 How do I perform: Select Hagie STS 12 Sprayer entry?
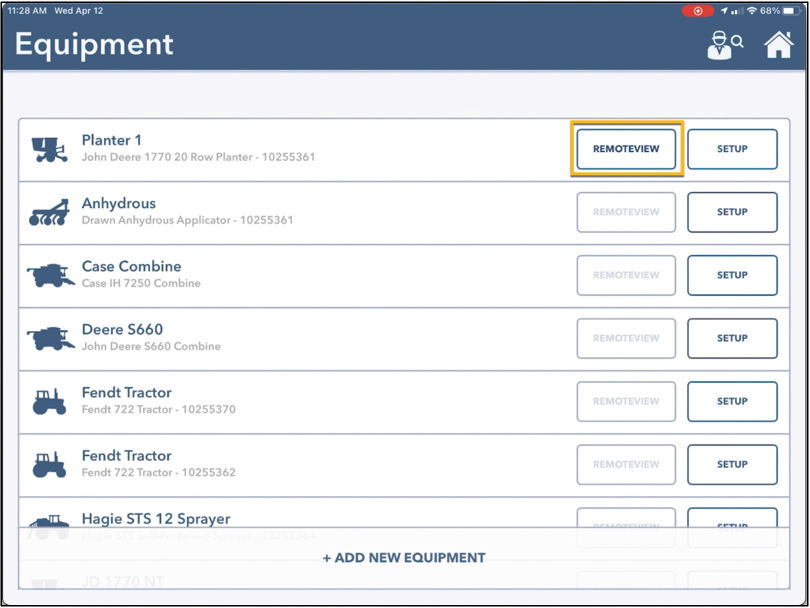coord(156,519)
